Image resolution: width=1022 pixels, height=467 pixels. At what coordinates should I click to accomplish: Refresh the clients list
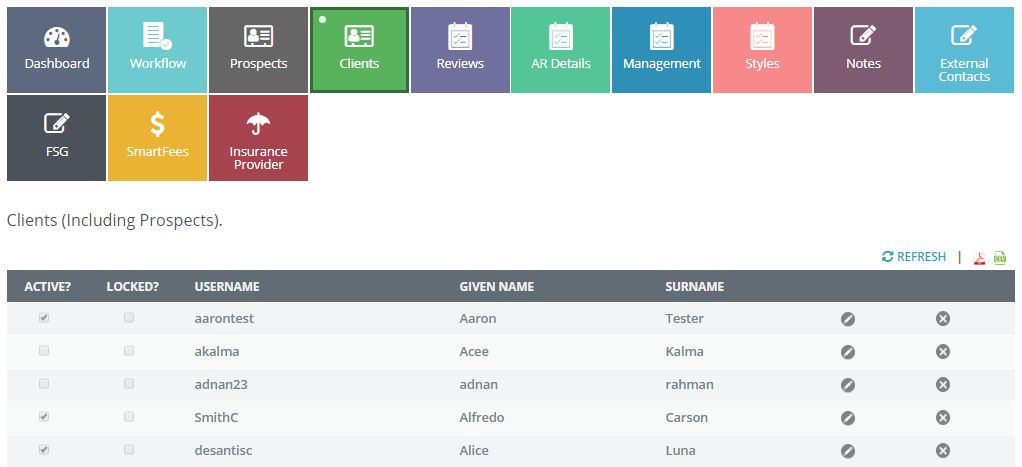point(913,257)
